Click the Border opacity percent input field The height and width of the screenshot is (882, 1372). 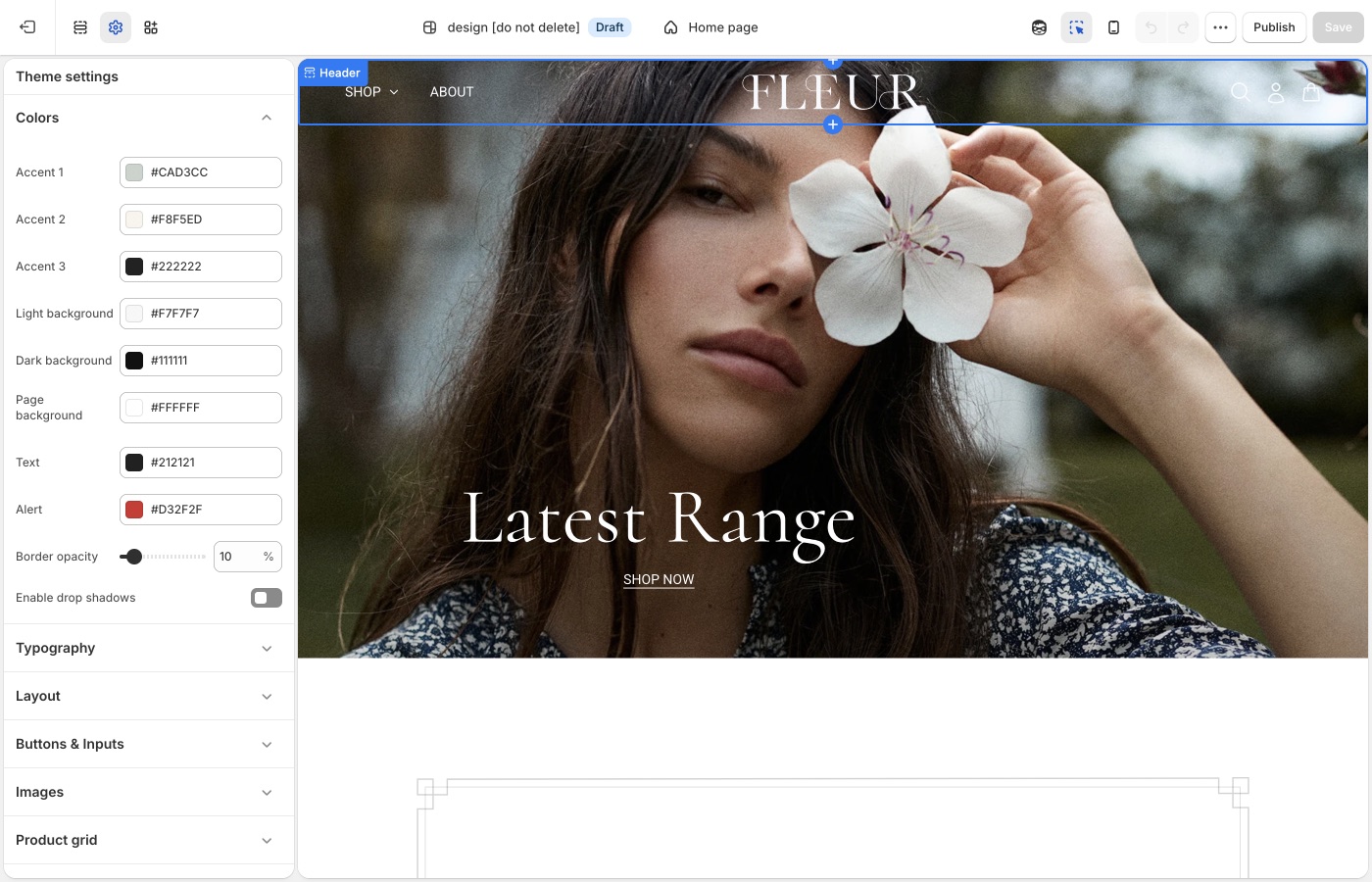248,557
